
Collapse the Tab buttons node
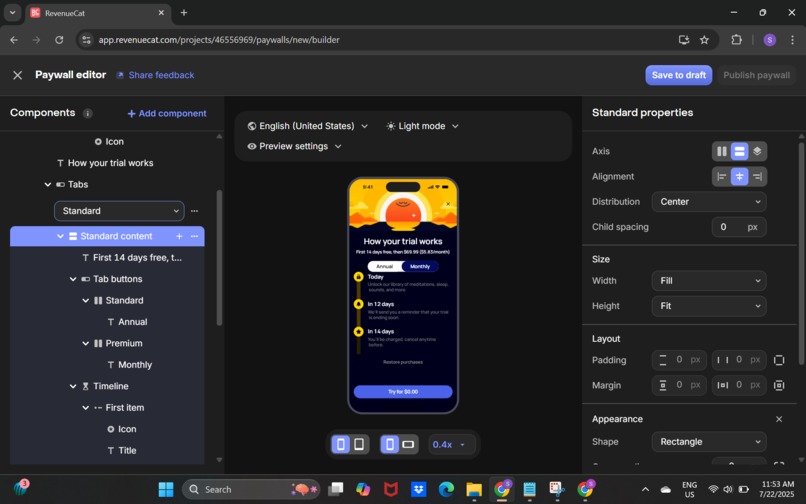coord(73,279)
